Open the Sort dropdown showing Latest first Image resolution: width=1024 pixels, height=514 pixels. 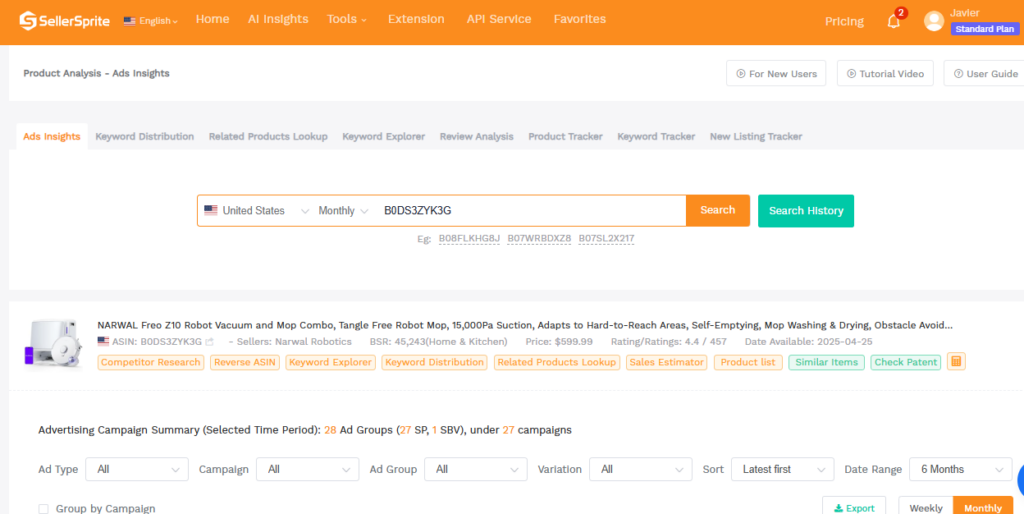[x=782, y=469]
